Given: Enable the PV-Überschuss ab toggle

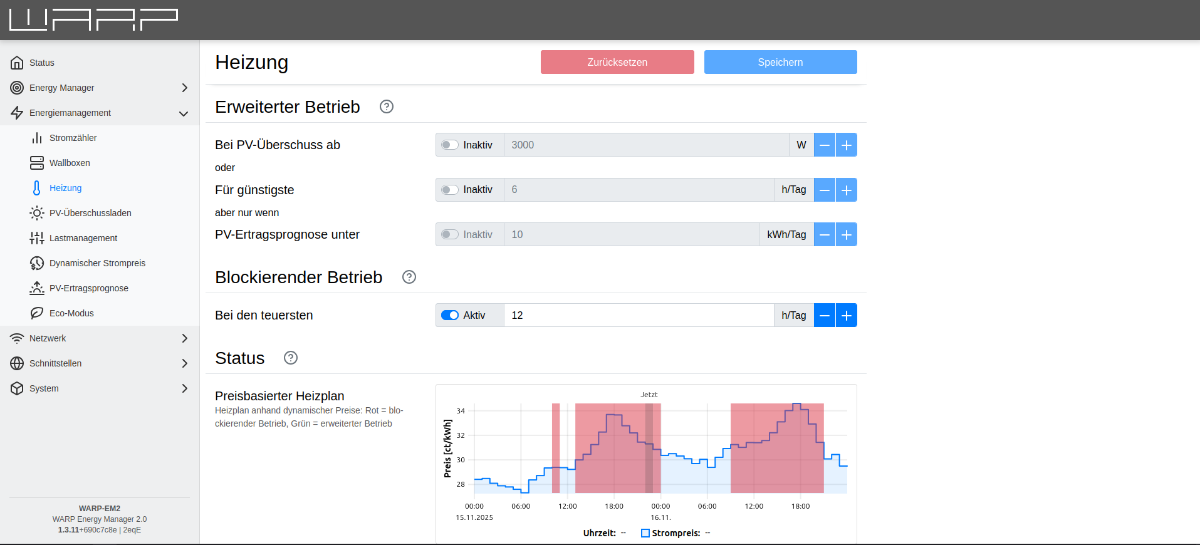Looking at the screenshot, I should coord(450,145).
